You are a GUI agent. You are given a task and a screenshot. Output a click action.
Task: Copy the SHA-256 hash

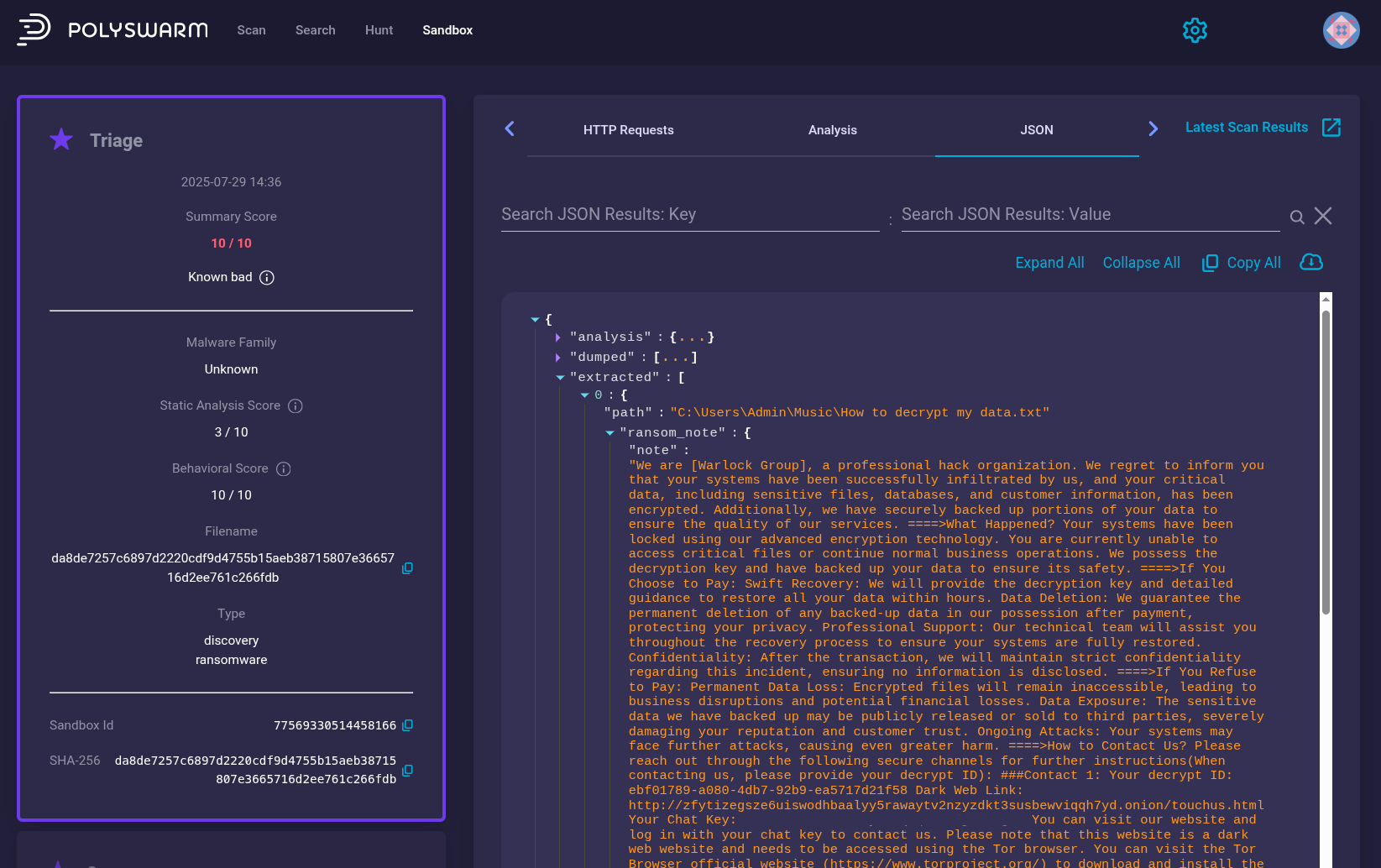[x=407, y=770]
